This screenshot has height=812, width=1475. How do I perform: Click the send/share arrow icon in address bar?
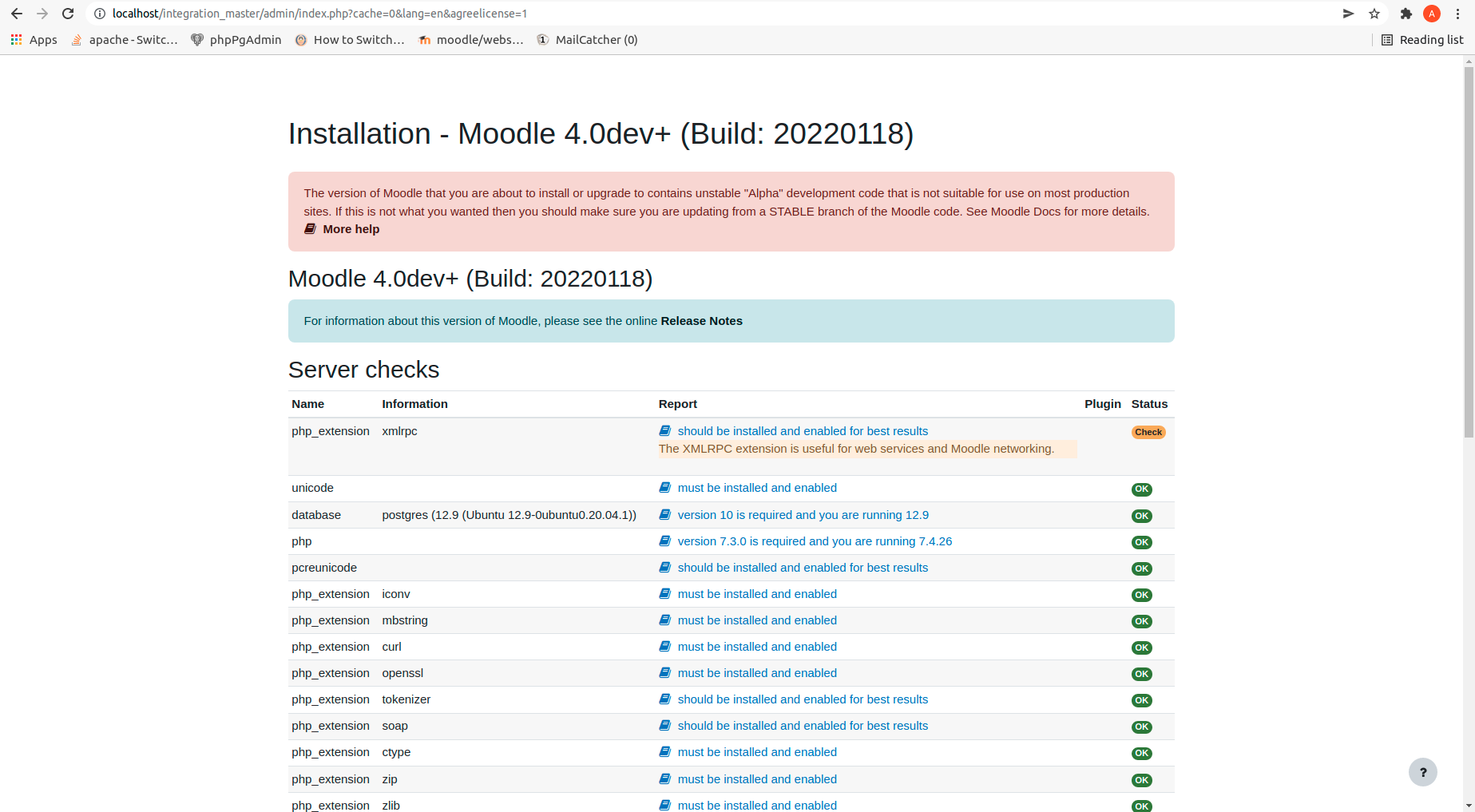click(1348, 14)
